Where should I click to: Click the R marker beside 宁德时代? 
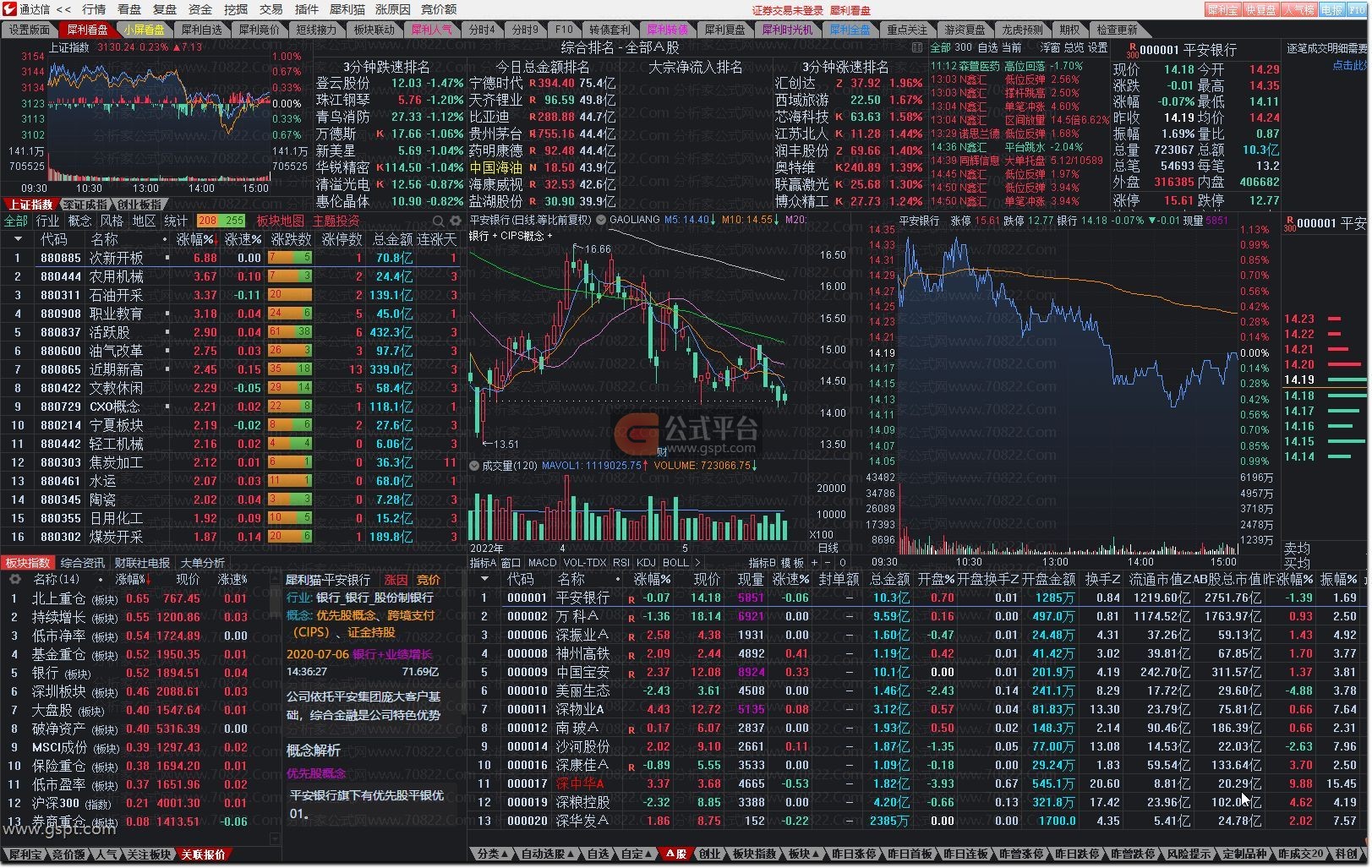[533, 84]
